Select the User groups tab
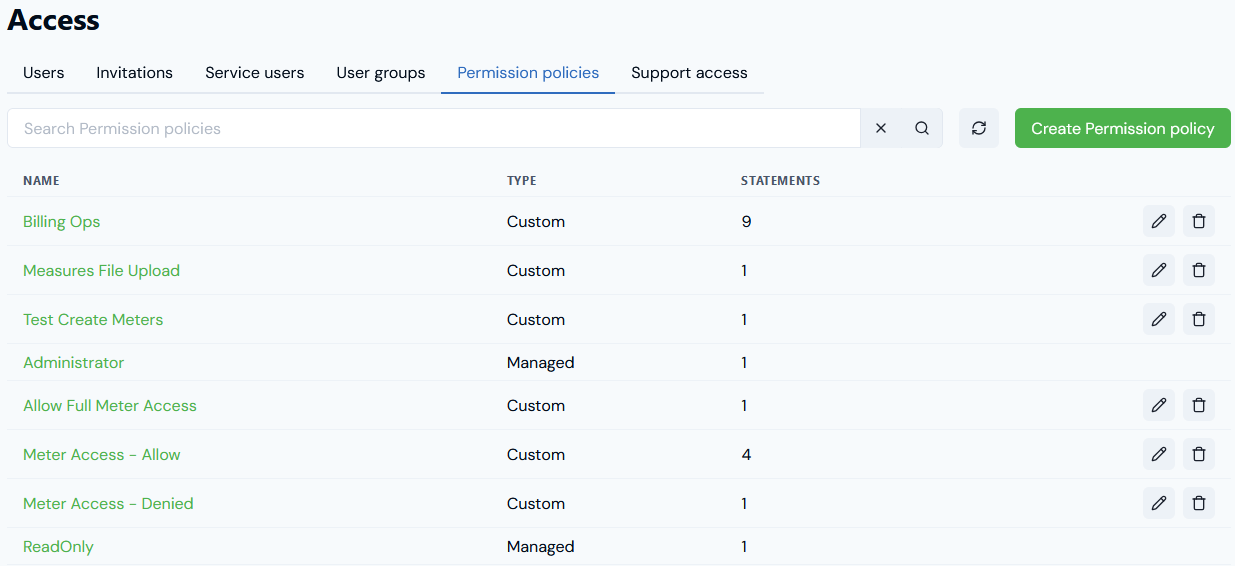1235x566 pixels. click(381, 73)
